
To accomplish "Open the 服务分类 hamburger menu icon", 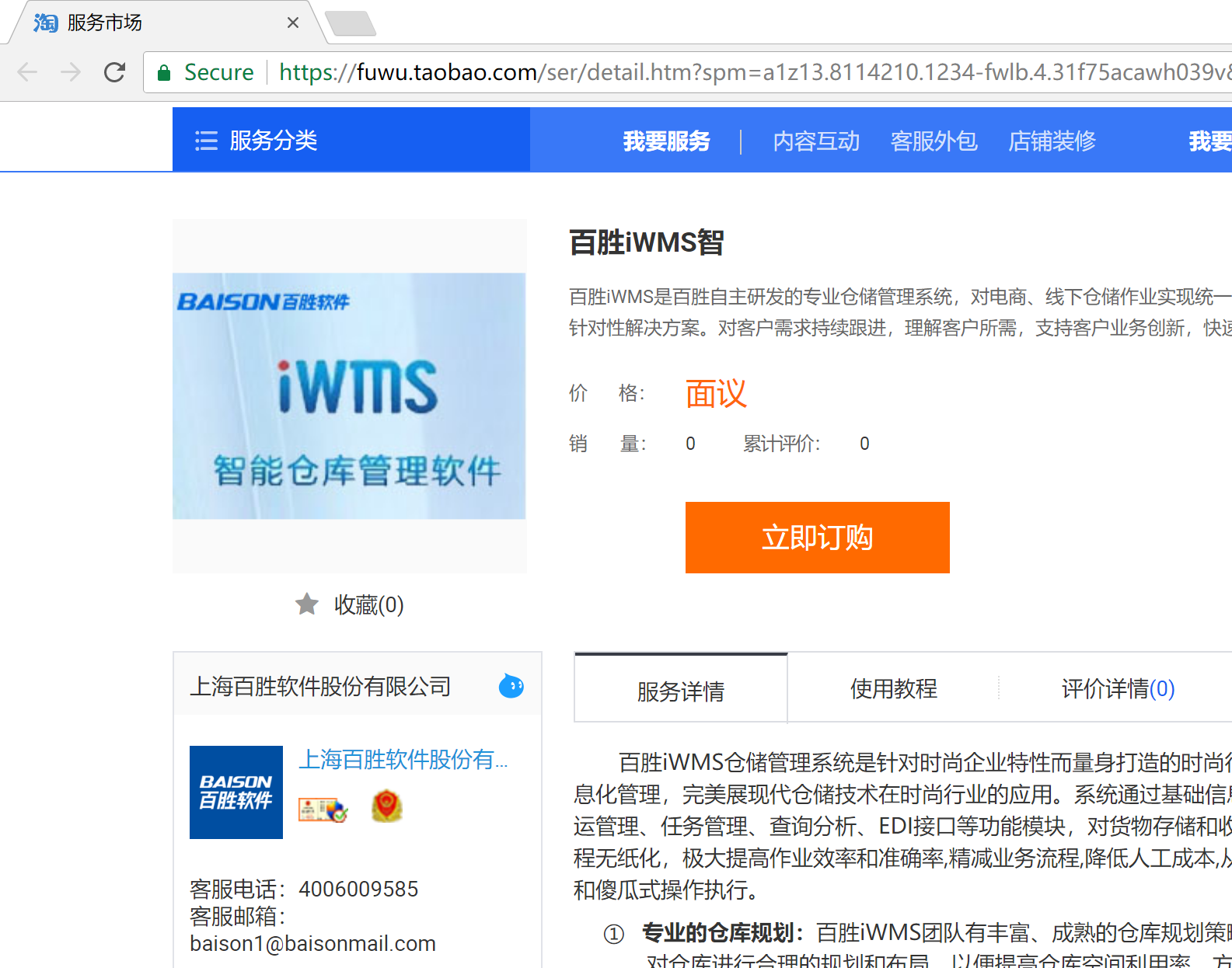I will pyautogui.click(x=206, y=141).
